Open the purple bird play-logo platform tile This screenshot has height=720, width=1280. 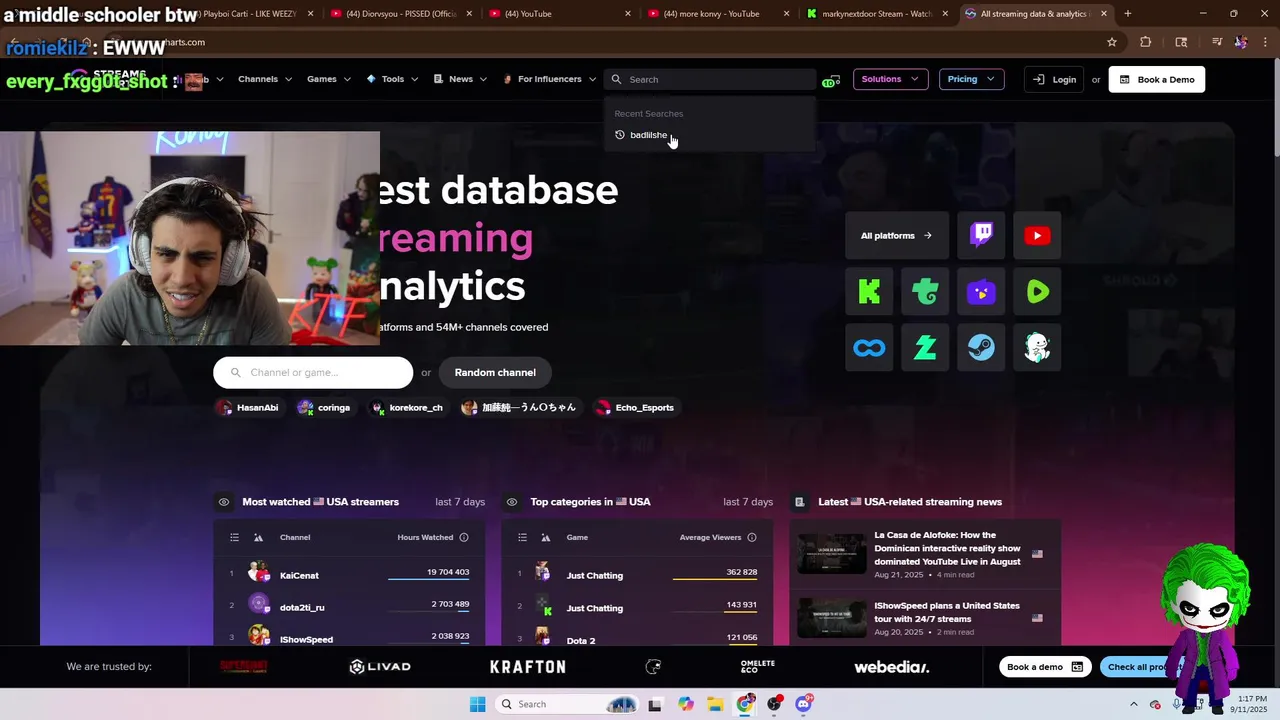coord(981,292)
